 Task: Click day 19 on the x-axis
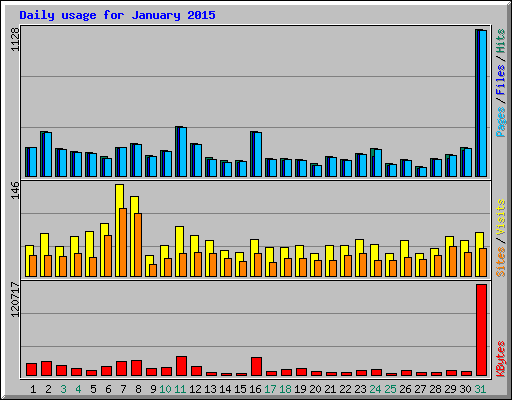300,389
